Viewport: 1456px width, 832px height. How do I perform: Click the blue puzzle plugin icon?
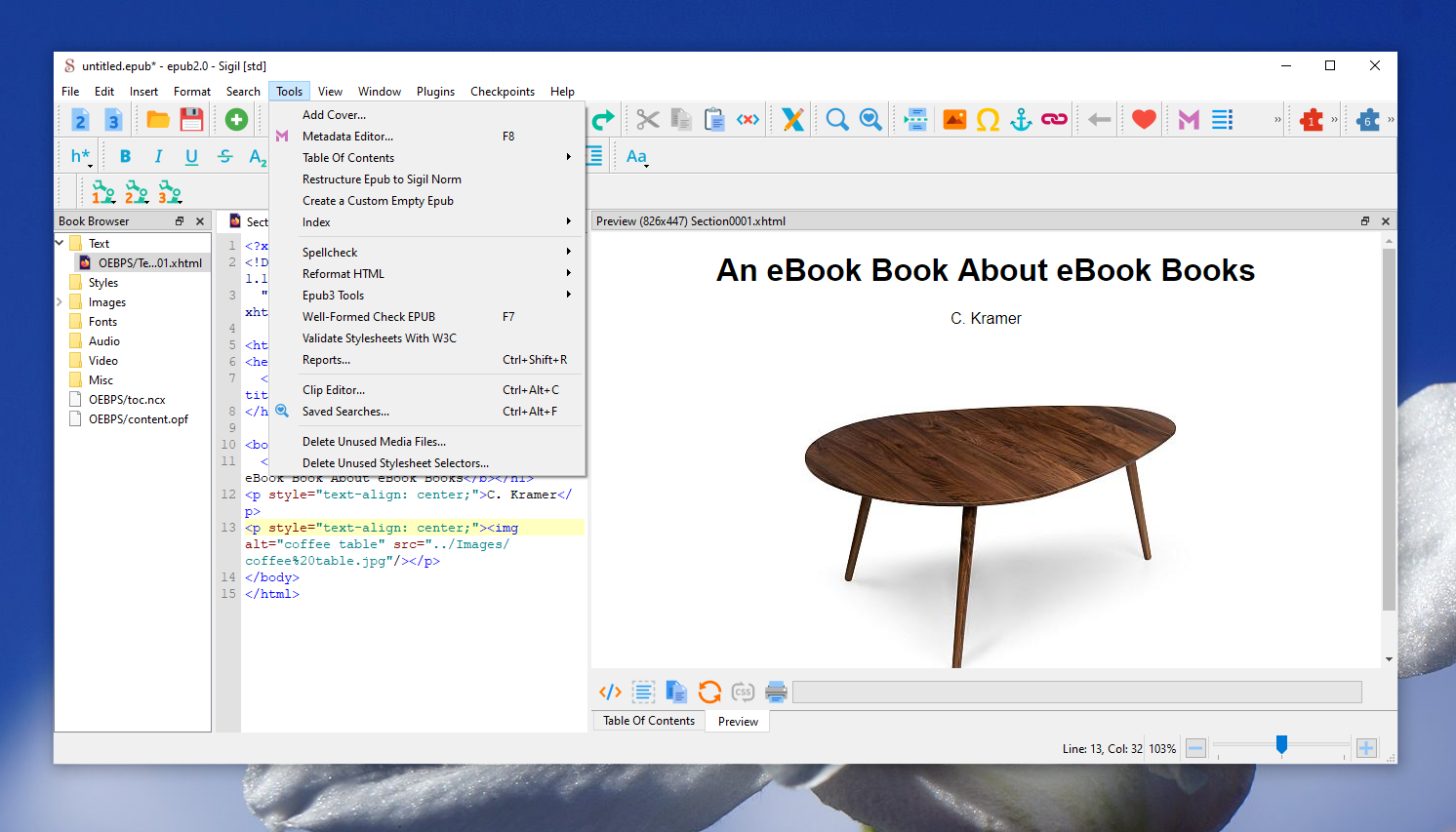click(x=1368, y=120)
